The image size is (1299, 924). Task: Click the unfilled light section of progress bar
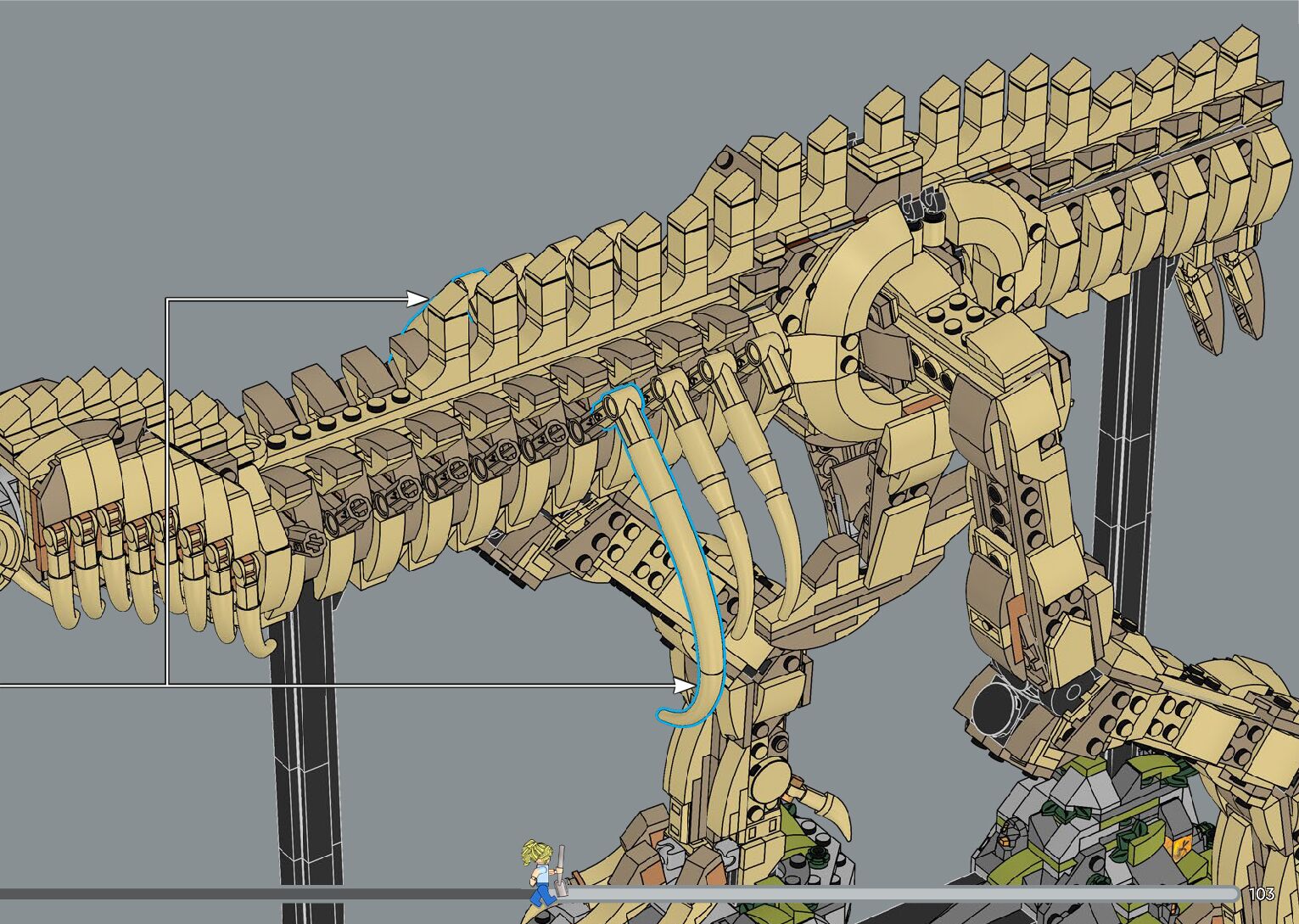[x=891, y=893]
